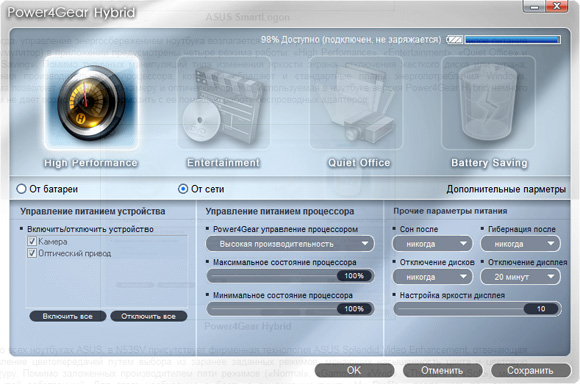
Task: Open the Высокая производительность dropdown
Action: [x=290, y=244]
